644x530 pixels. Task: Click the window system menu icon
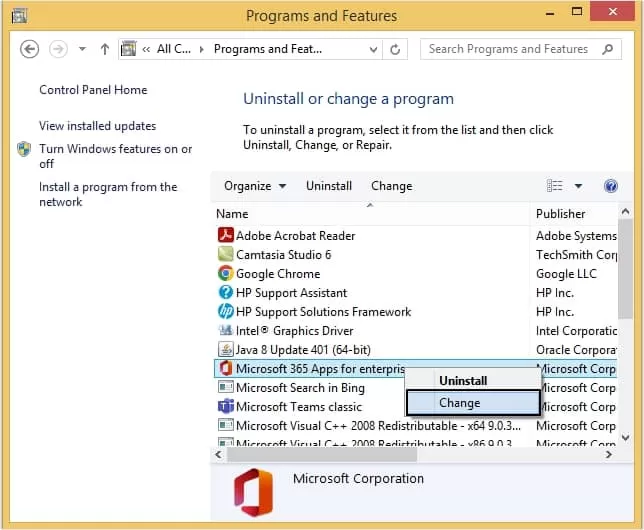tap(19, 16)
